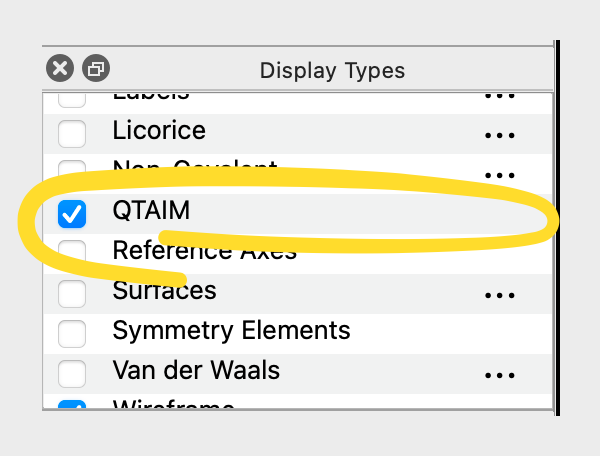Viewport: 600px width, 456px height.
Task: Enable the Reference Axes checkbox
Action: (x=72, y=252)
